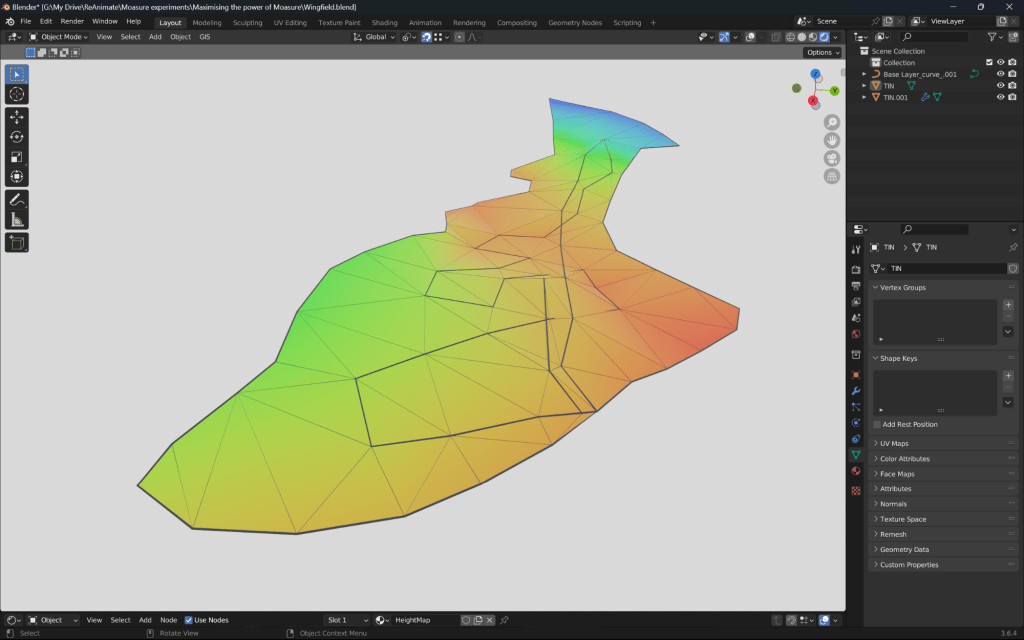Select the Move tool in toolbar
Viewport: 1024px width, 640px height.
(x=17, y=117)
